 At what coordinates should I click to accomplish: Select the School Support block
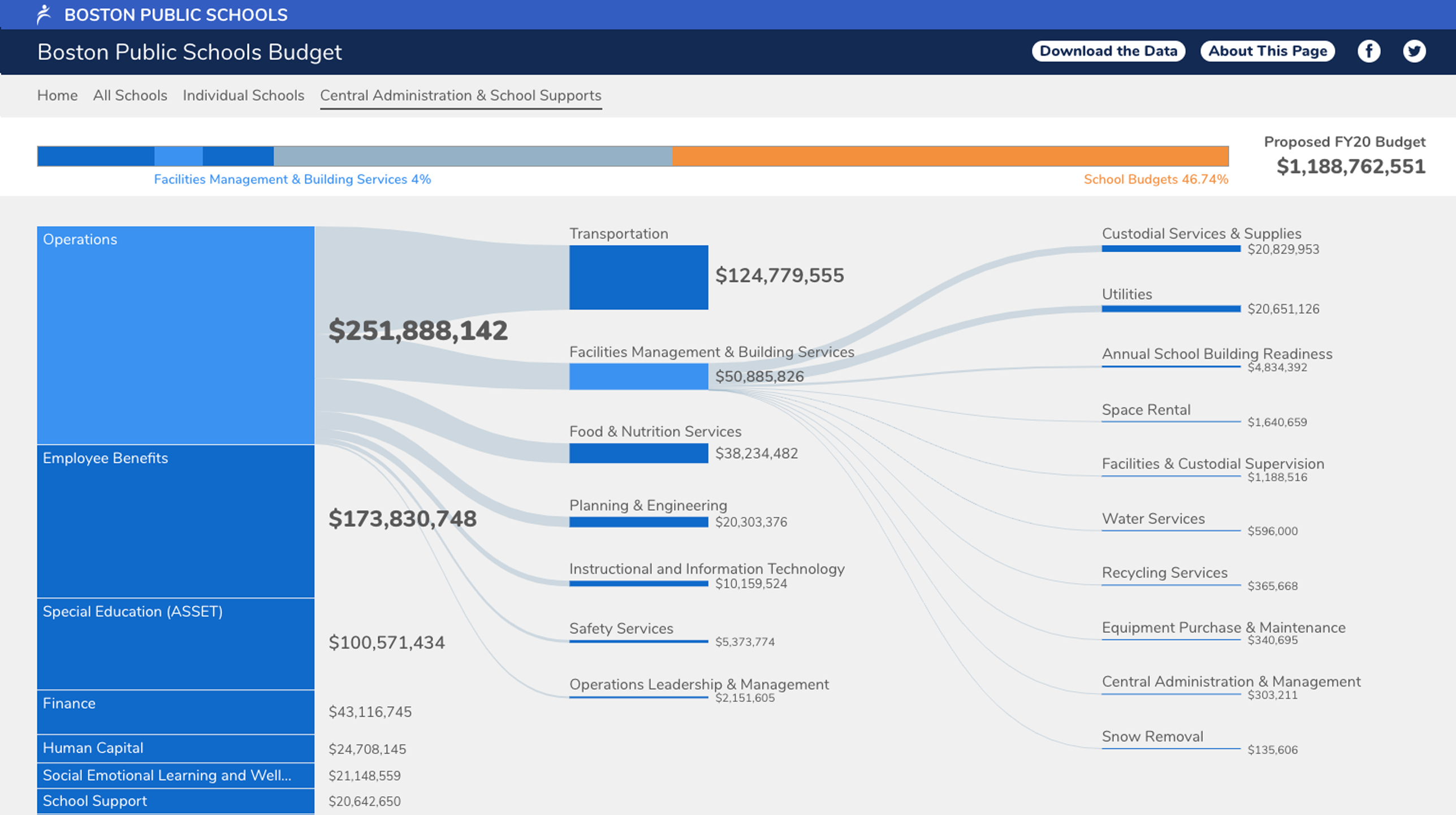pos(176,801)
